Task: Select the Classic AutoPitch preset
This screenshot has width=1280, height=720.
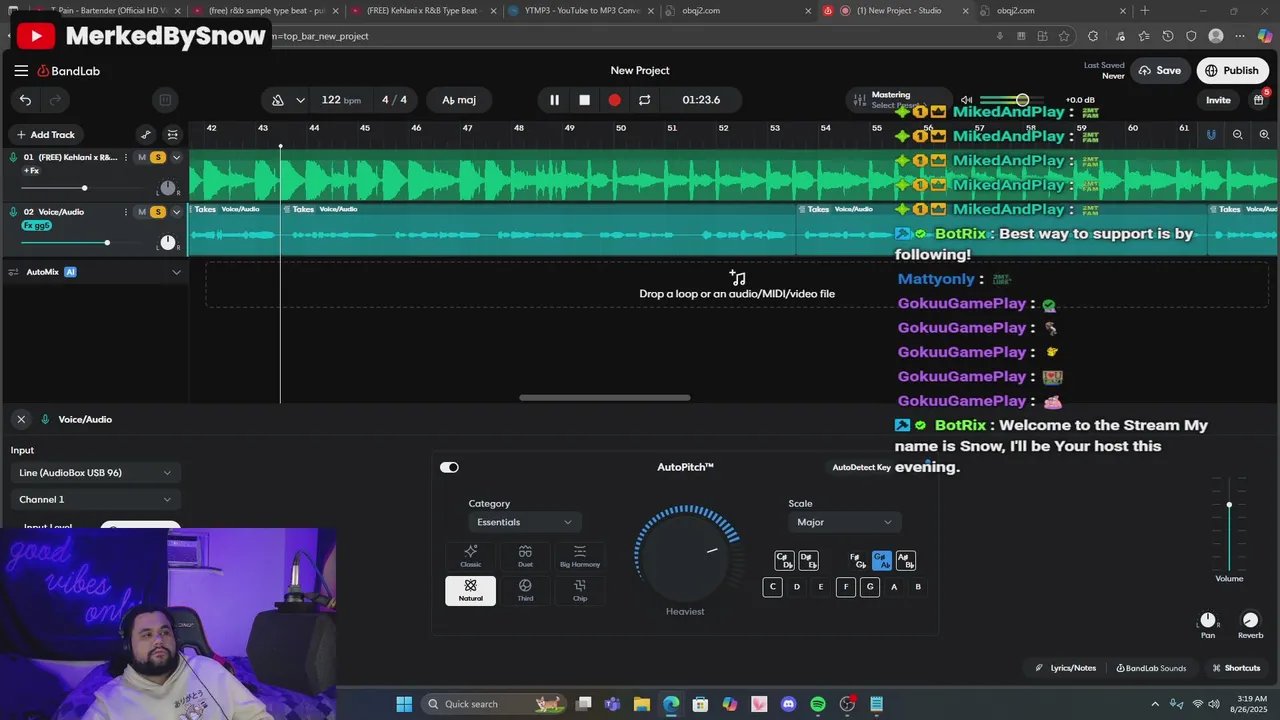Action: pos(470,556)
